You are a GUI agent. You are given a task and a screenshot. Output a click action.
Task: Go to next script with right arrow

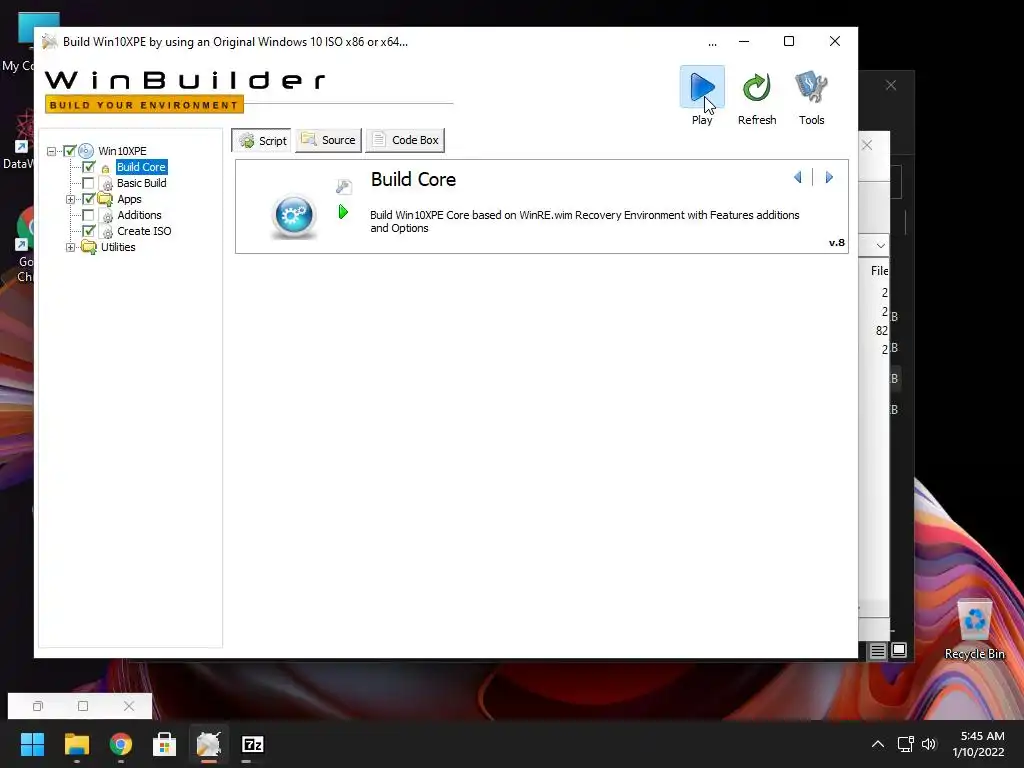coord(829,177)
